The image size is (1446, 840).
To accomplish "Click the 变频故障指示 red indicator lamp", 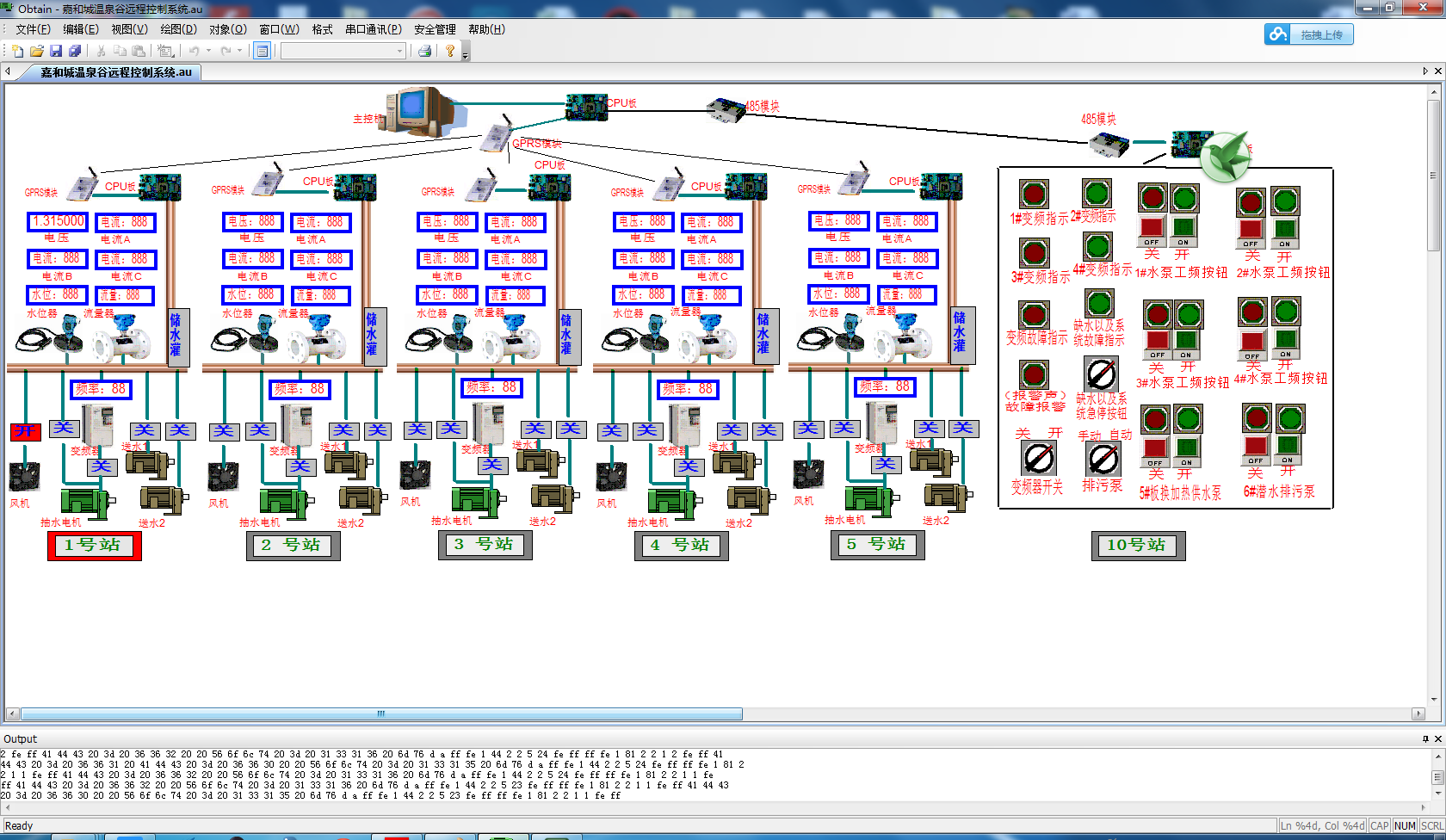I will 1033,315.
